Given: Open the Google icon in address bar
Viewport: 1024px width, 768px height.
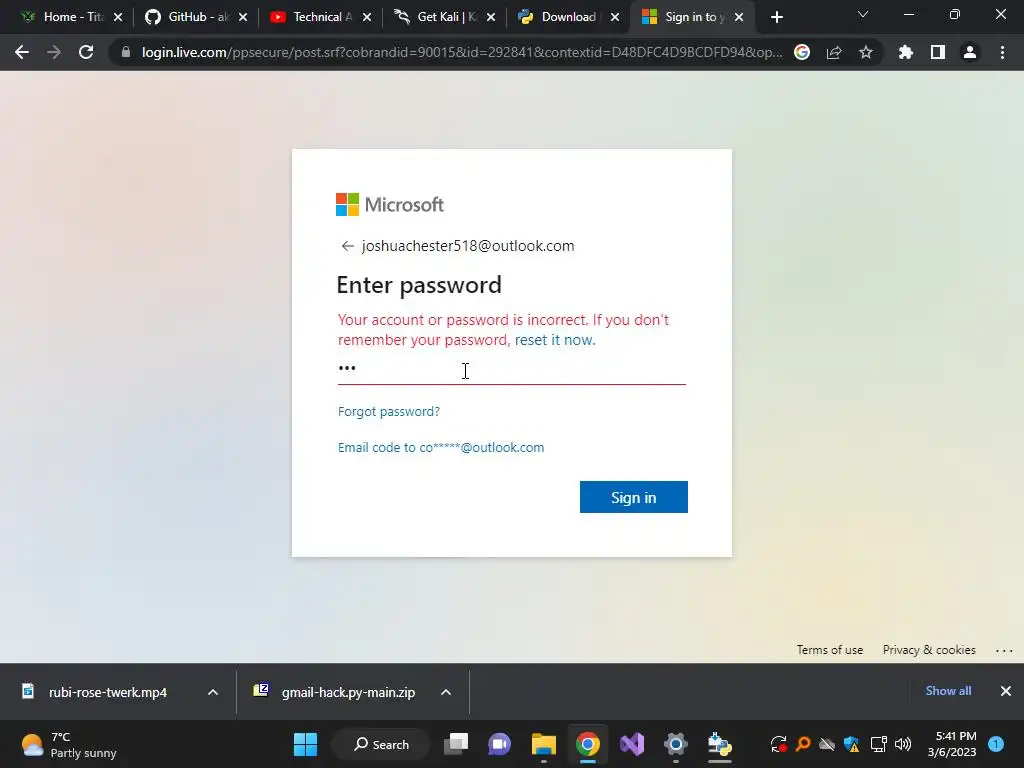Looking at the screenshot, I should click(x=802, y=52).
